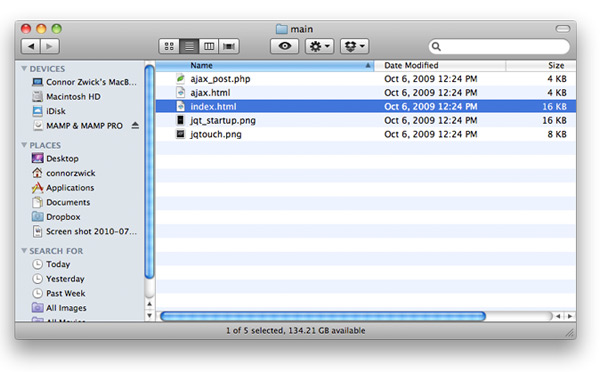The image size is (600, 372).
Task: Click the 16 KB size of index.html
Action: pyautogui.click(x=554, y=106)
